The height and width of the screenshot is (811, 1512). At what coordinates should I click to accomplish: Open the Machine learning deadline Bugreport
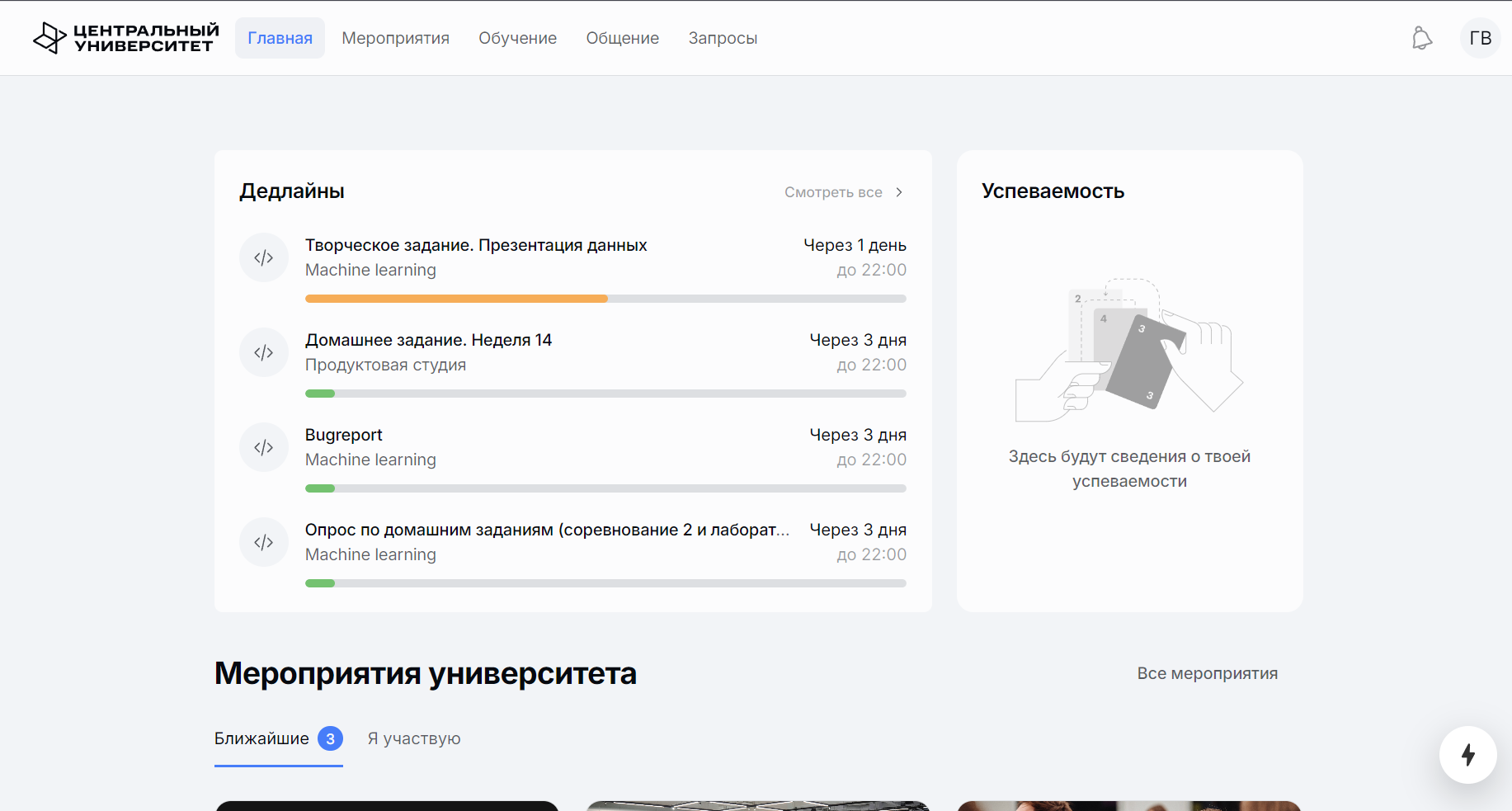[x=343, y=435]
